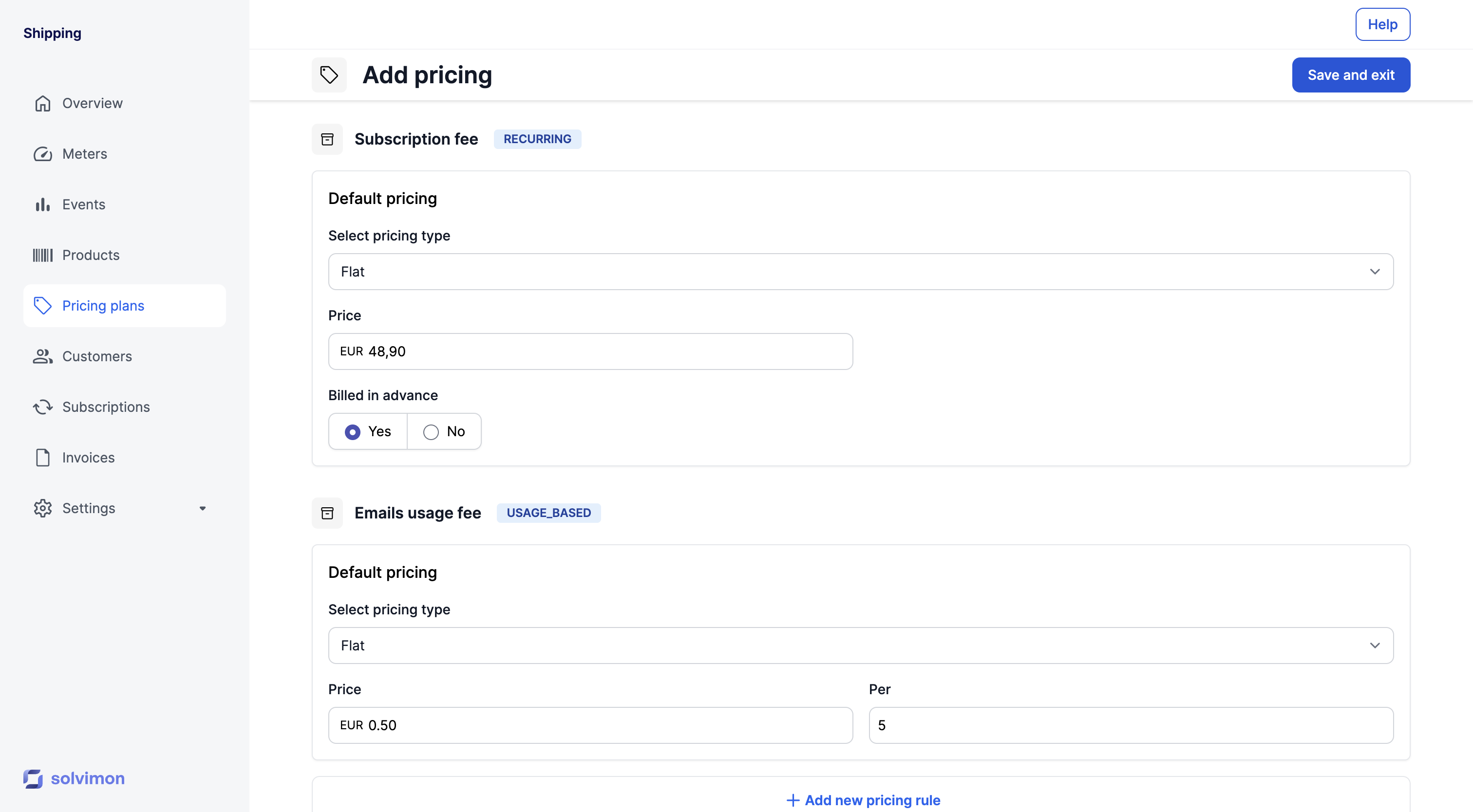Open Emails usage fee pricing type dropdown

click(860, 646)
